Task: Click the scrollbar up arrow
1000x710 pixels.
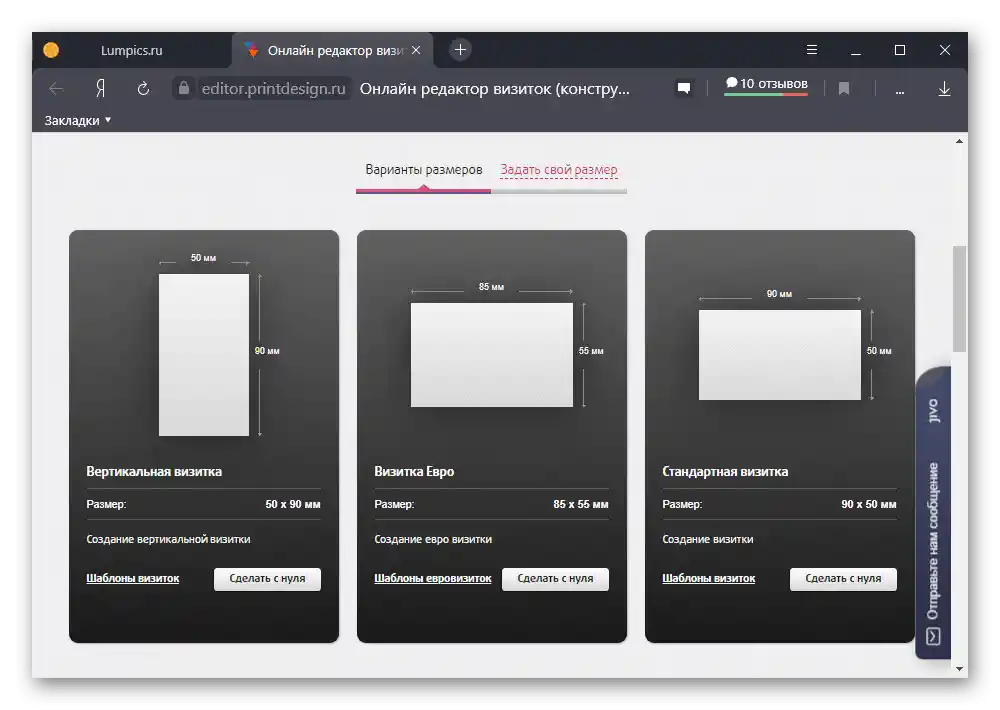Action: tap(959, 141)
